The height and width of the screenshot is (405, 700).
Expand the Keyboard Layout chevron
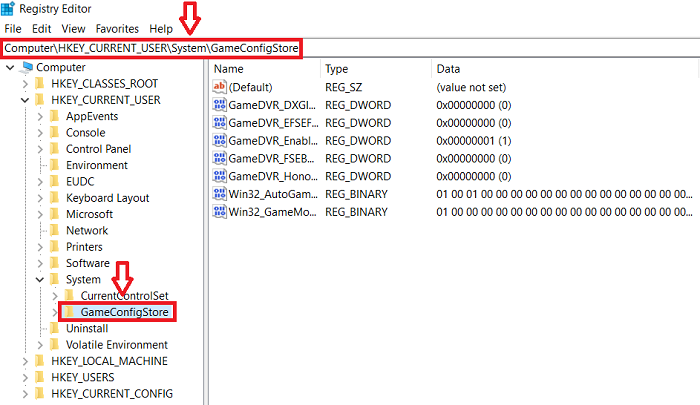click(40, 198)
